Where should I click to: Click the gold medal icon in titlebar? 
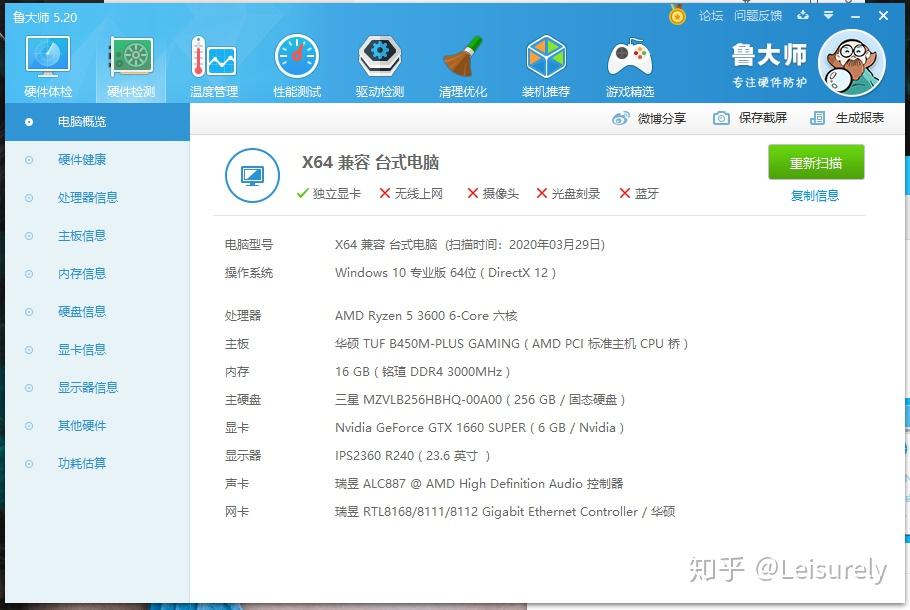point(676,15)
